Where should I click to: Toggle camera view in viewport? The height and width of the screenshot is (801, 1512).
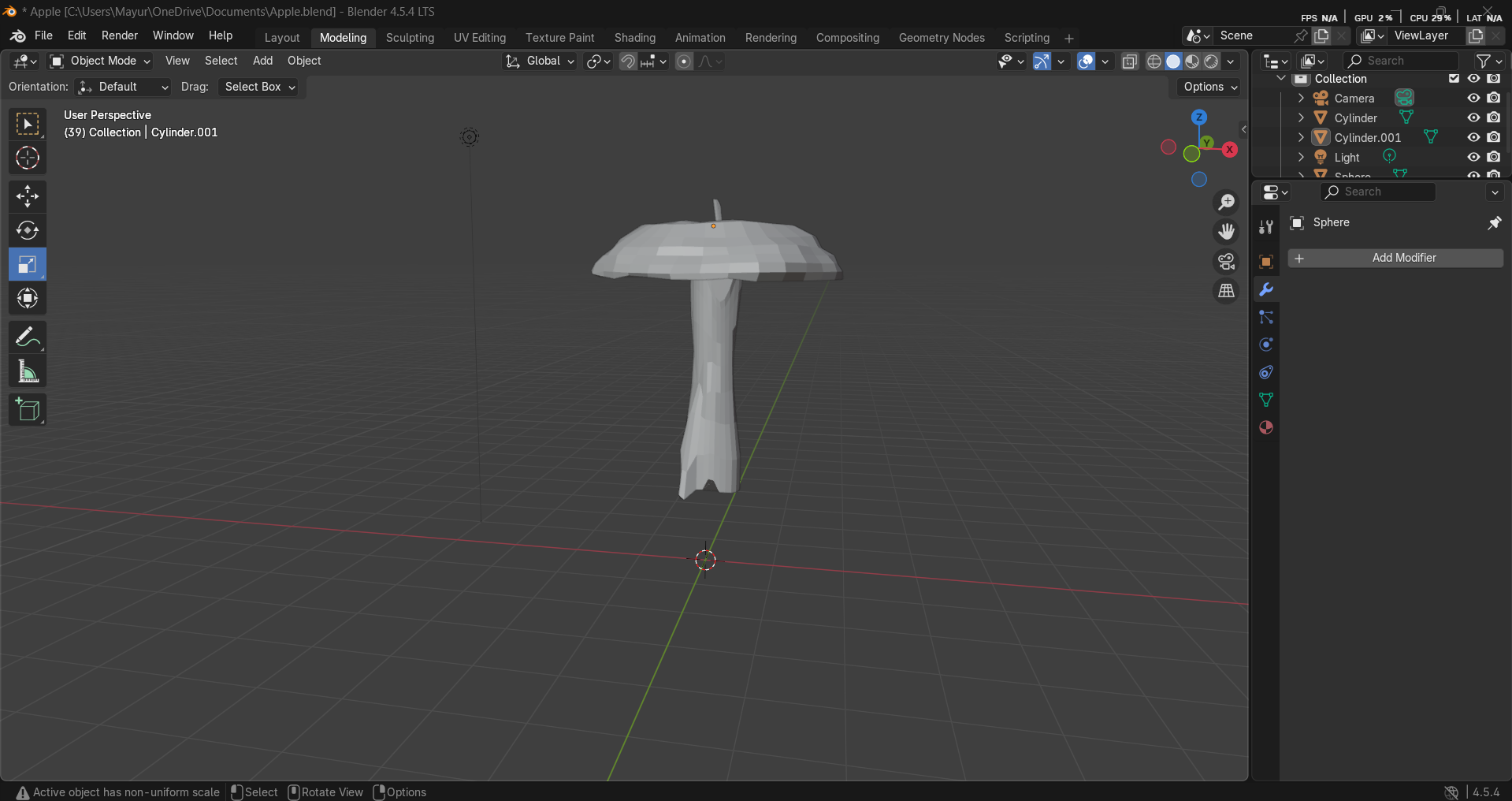[x=1226, y=262]
